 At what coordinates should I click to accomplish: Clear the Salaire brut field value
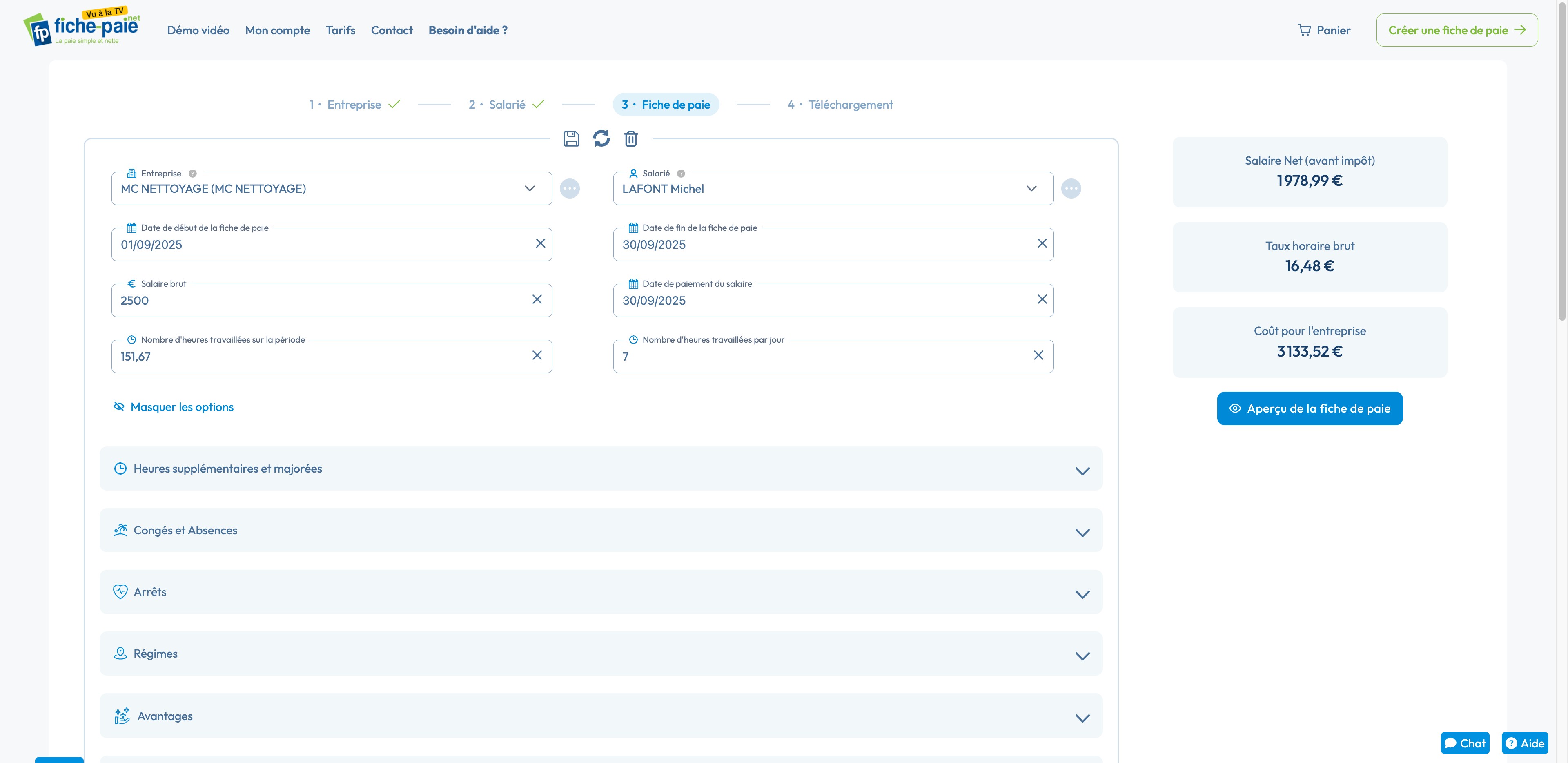click(536, 299)
